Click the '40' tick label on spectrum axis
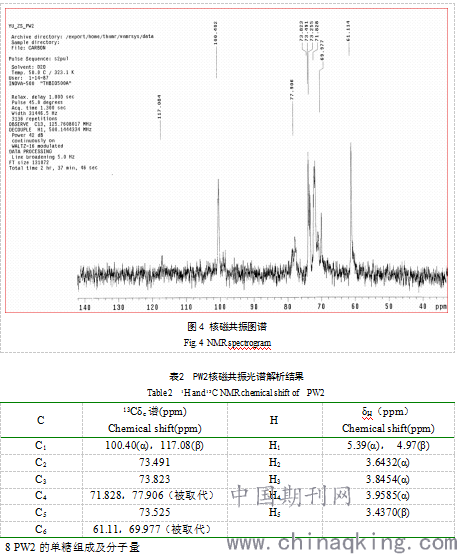Image resolution: width=457 pixels, height=554 pixels. [x=423, y=306]
